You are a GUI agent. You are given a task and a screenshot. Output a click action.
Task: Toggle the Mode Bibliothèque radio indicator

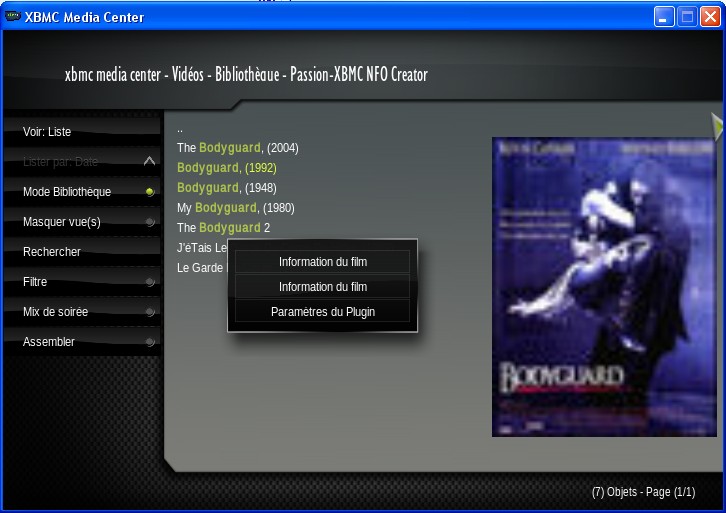tap(150, 191)
